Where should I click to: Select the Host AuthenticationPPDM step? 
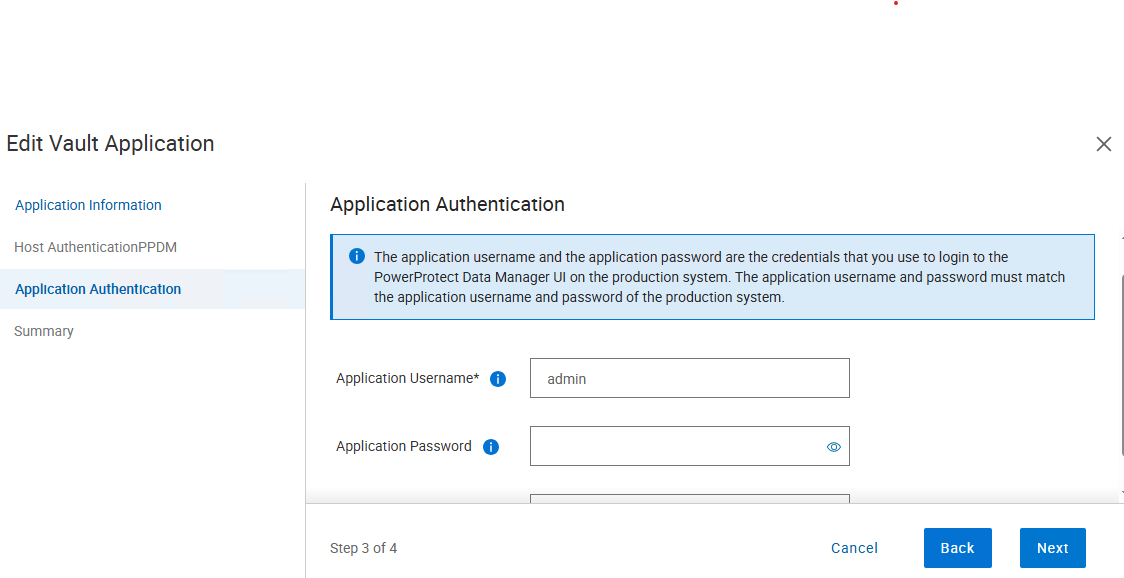coord(95,247)
